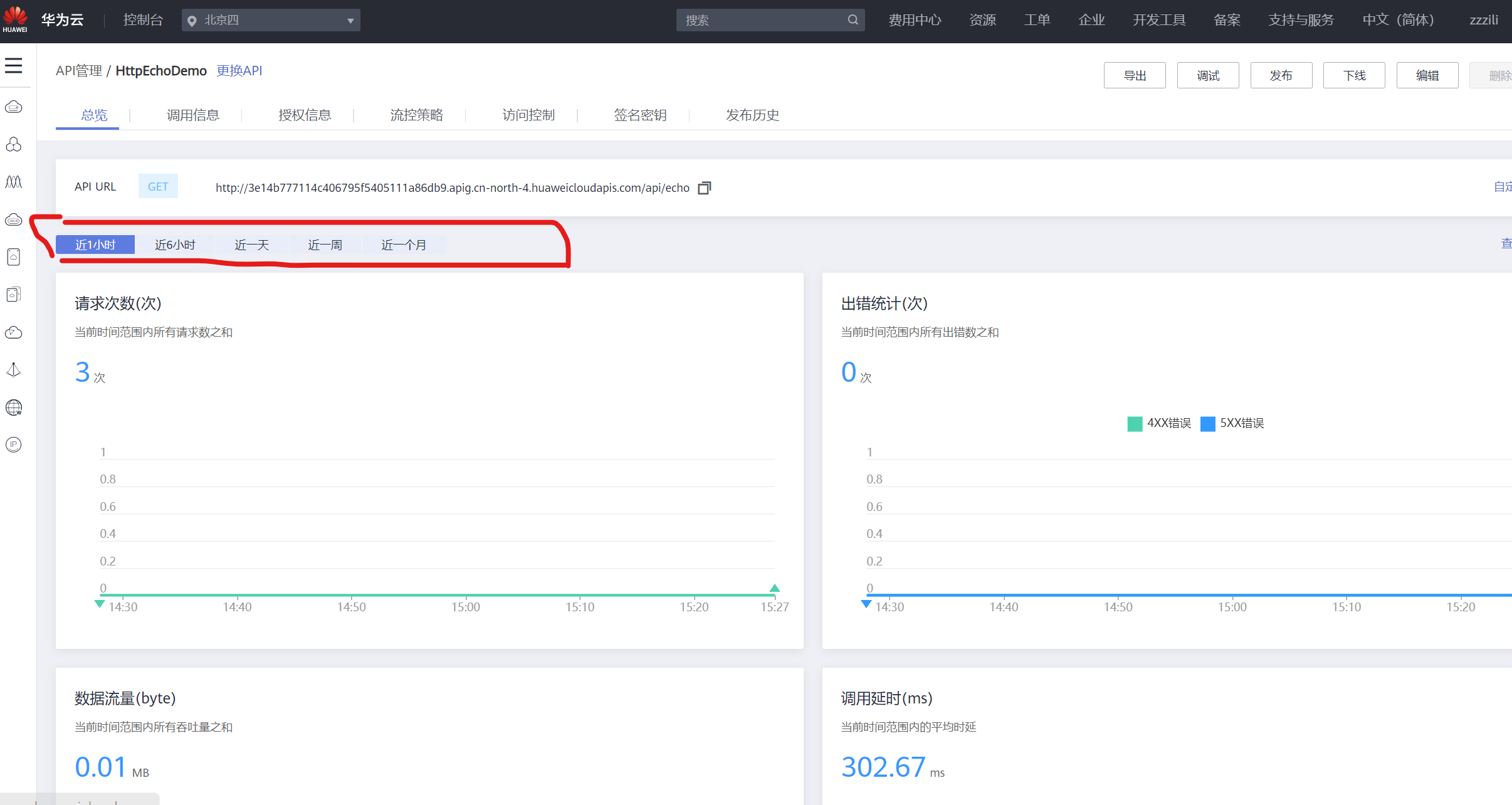1512x805 pixels.
Task: Open the zzzili account menu
Action: [x=1484, y=20]
